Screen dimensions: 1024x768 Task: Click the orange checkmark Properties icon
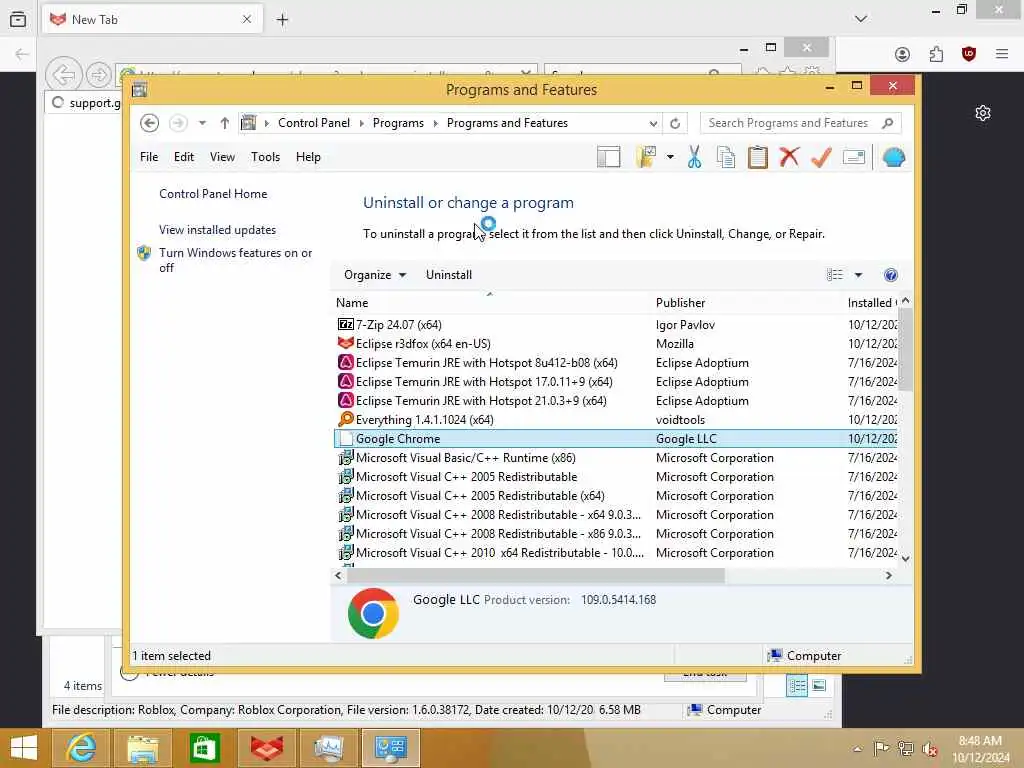click(x=821, y=157)
